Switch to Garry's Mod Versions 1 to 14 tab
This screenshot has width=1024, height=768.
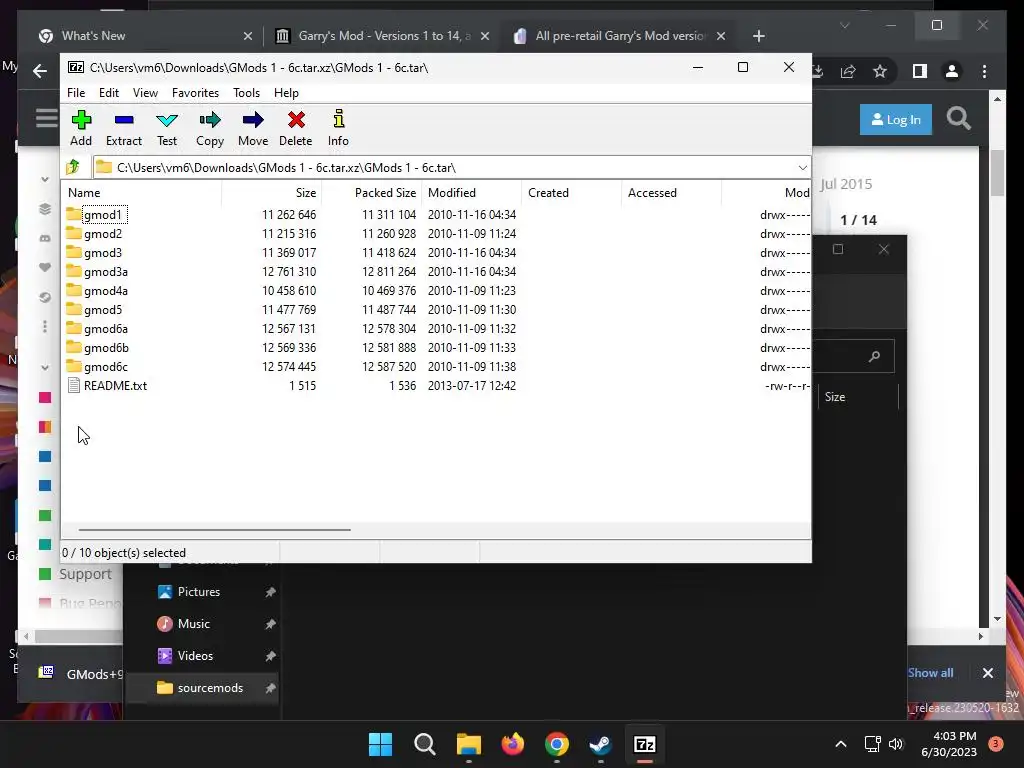[384, 36]
